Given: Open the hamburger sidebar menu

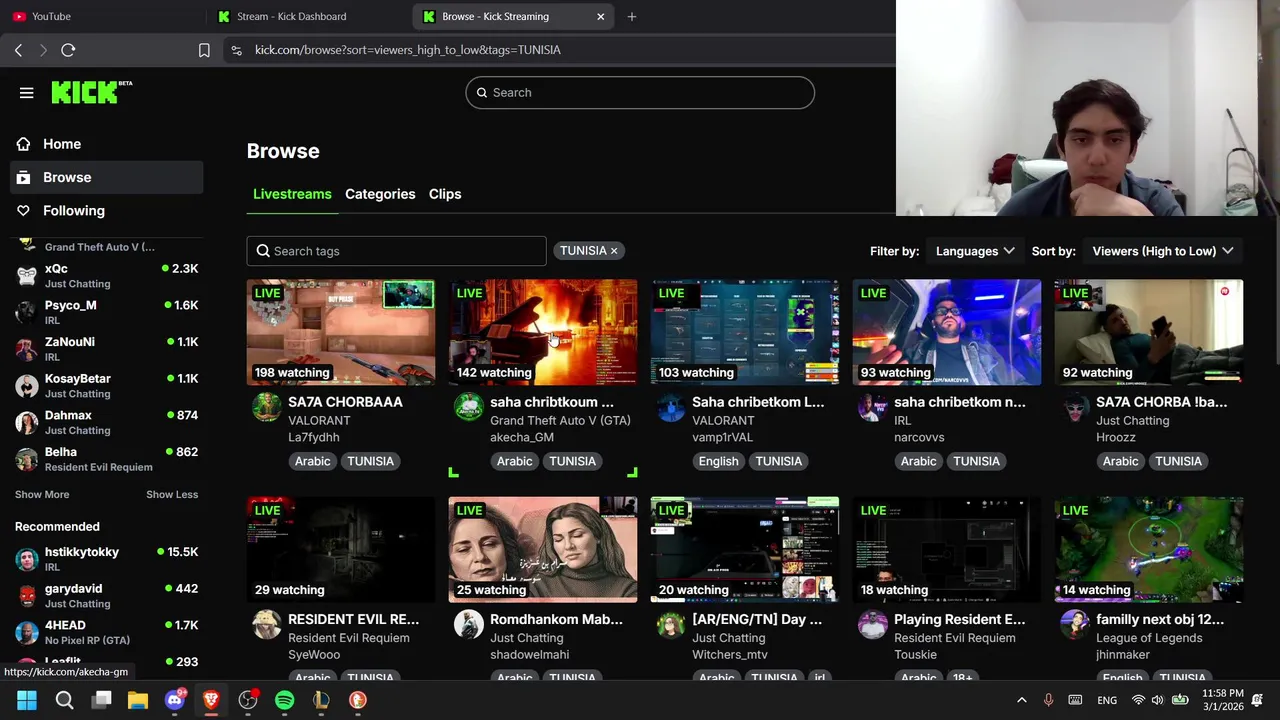Looking at the screenshot, I should [27, 93].
